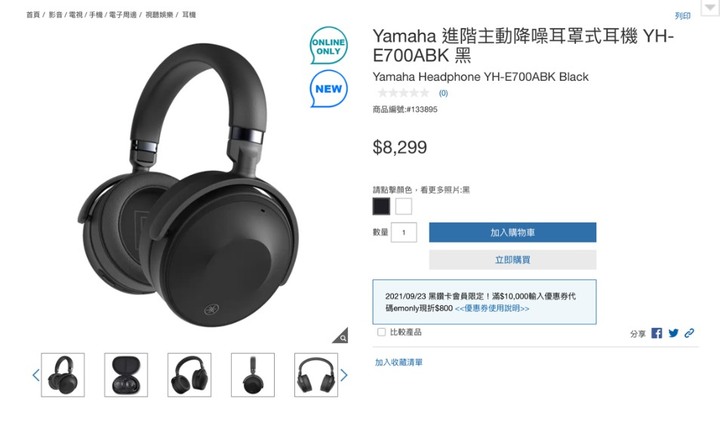
Task: Share product on Facebook
Action: click(657, 333)
